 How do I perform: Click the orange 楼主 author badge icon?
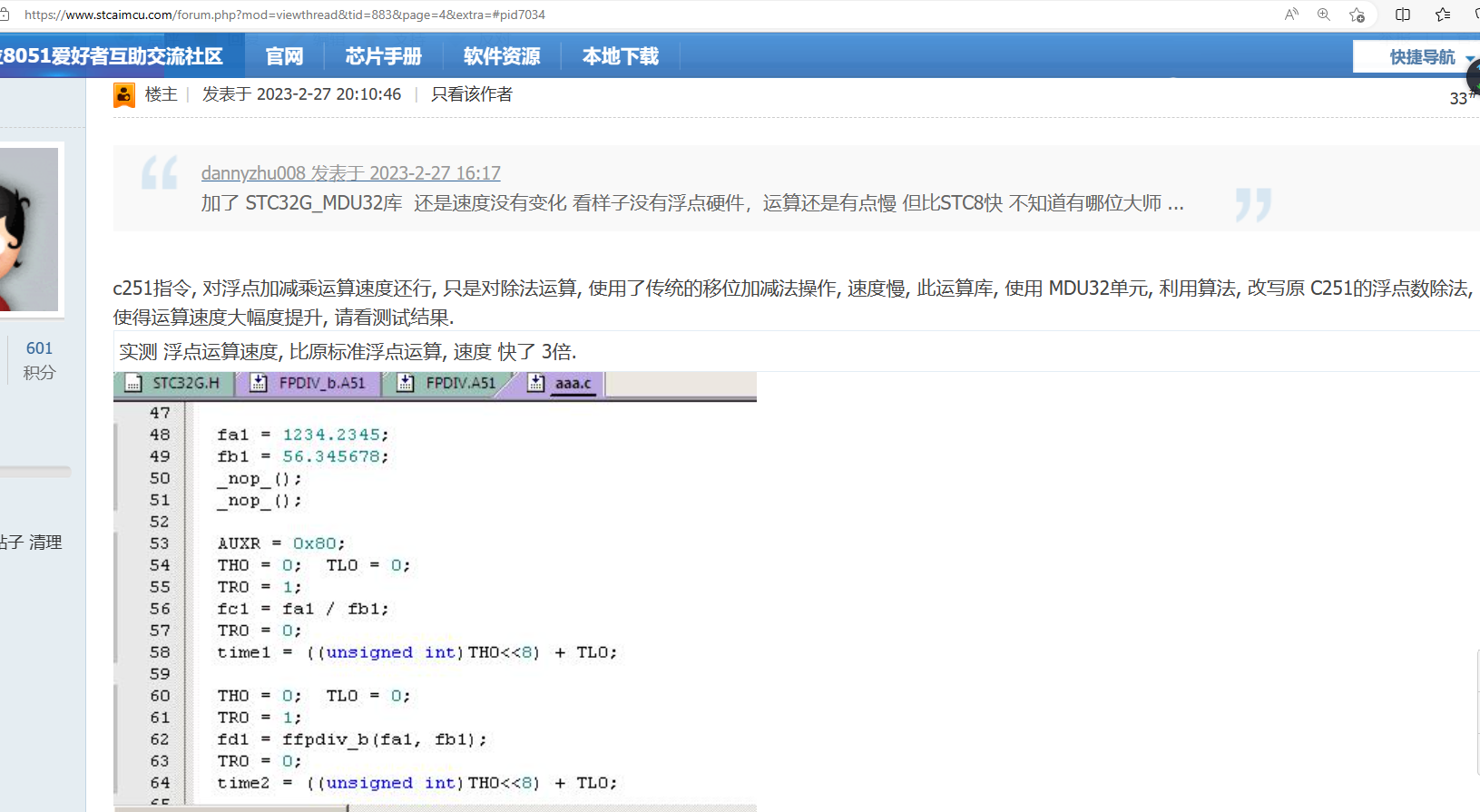click(x=124, y=94)
